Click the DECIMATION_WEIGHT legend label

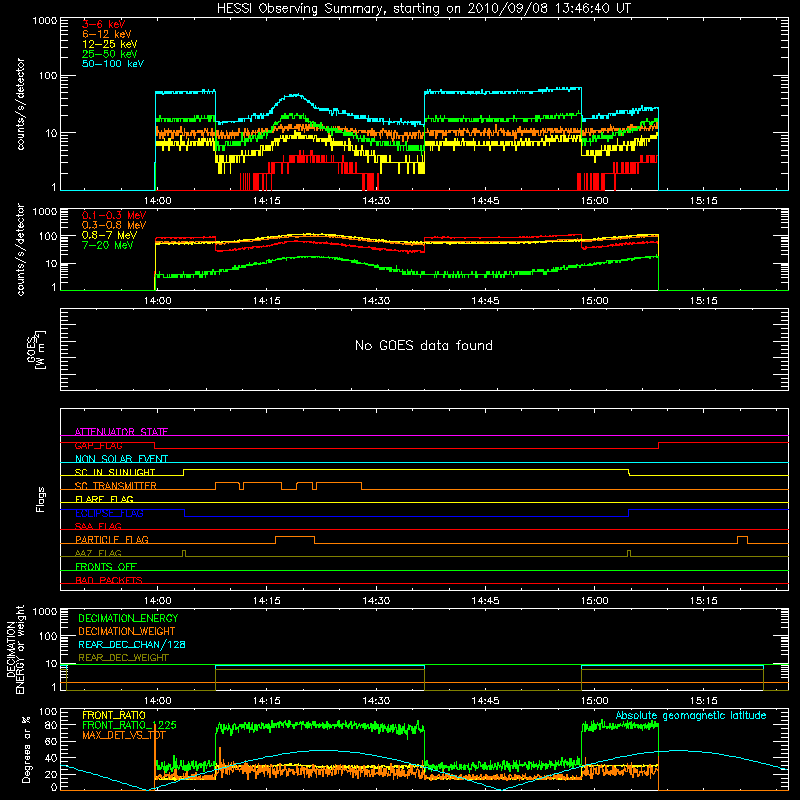tap(127, 631)
